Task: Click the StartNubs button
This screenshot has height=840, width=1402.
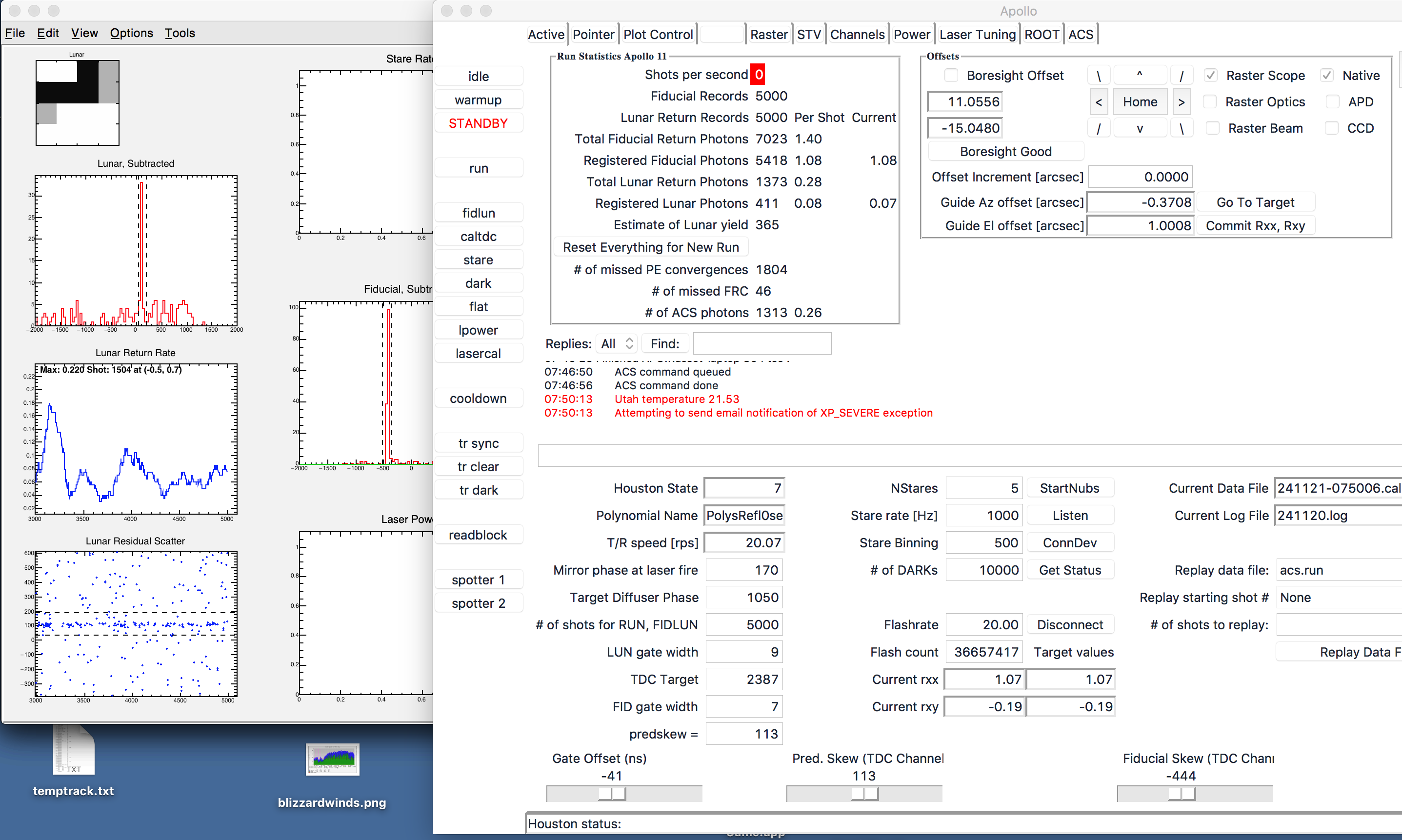Action: [1069, 488]
